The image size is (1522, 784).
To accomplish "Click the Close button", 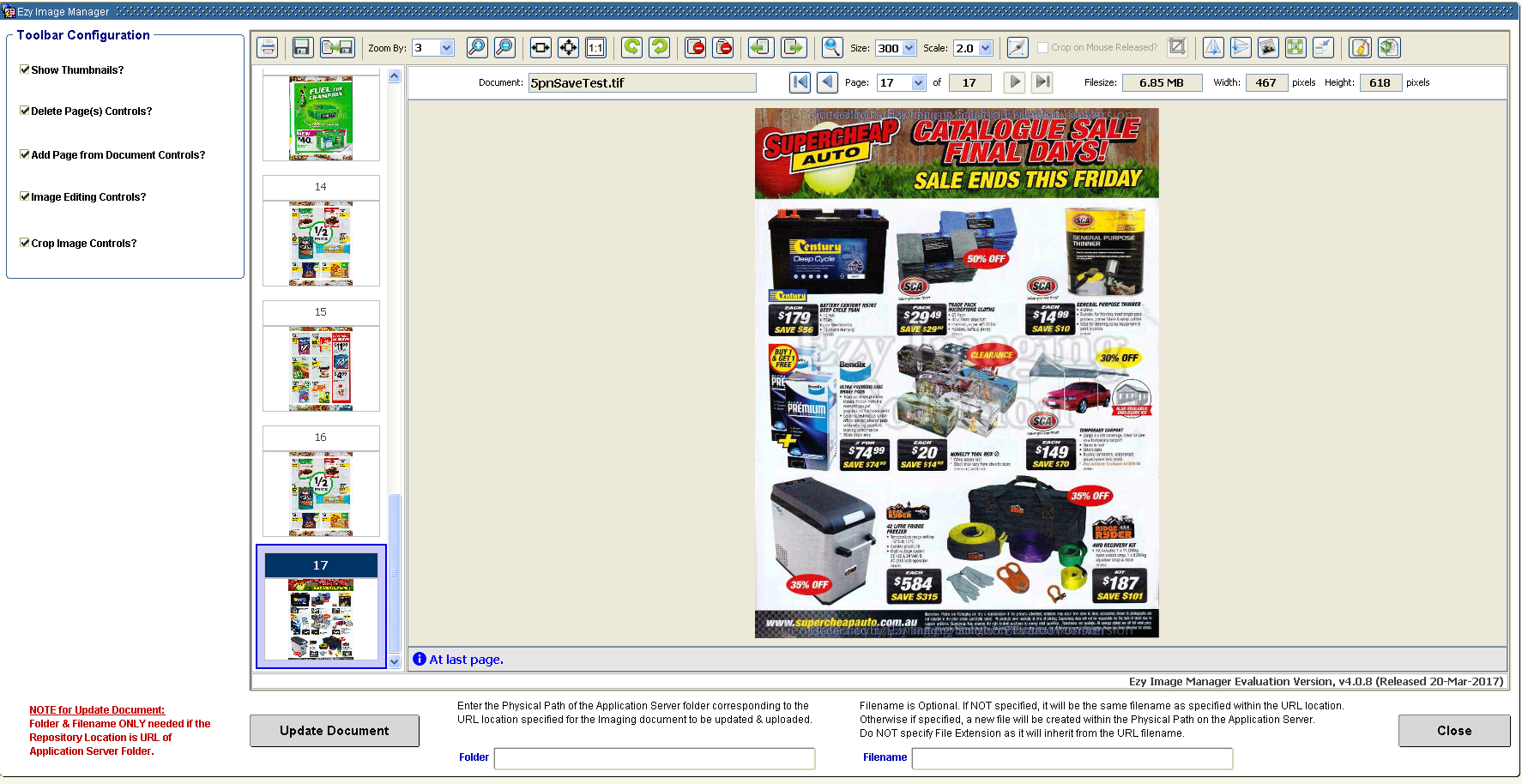I will point(1454,731).
